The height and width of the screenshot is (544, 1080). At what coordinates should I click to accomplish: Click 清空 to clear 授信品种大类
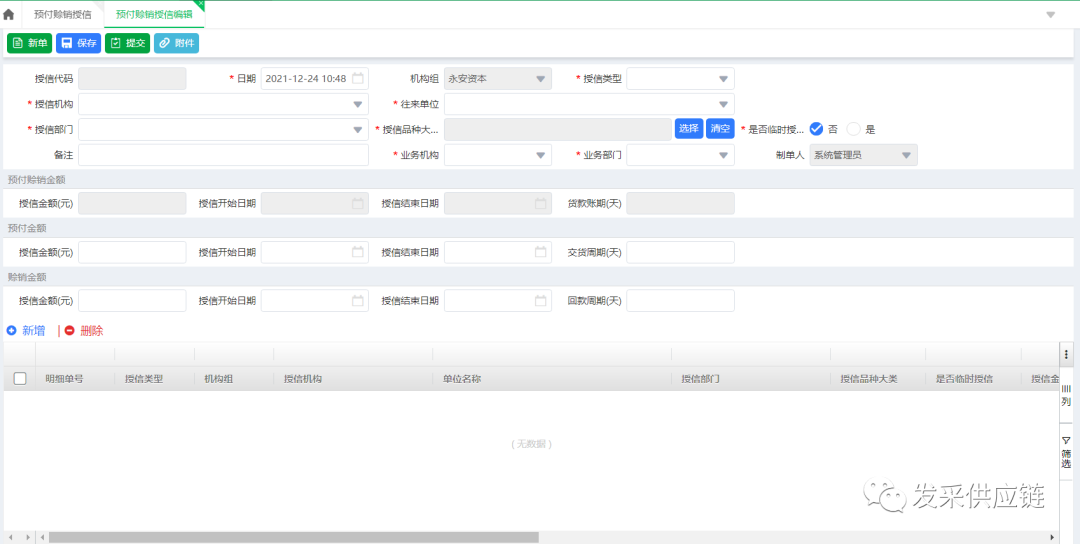pyautogui.click(x=720, y=129)
